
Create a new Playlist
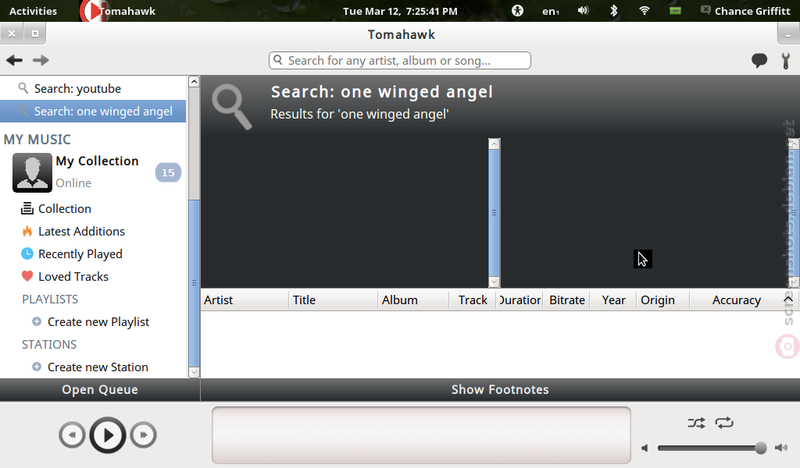[98, 322]
